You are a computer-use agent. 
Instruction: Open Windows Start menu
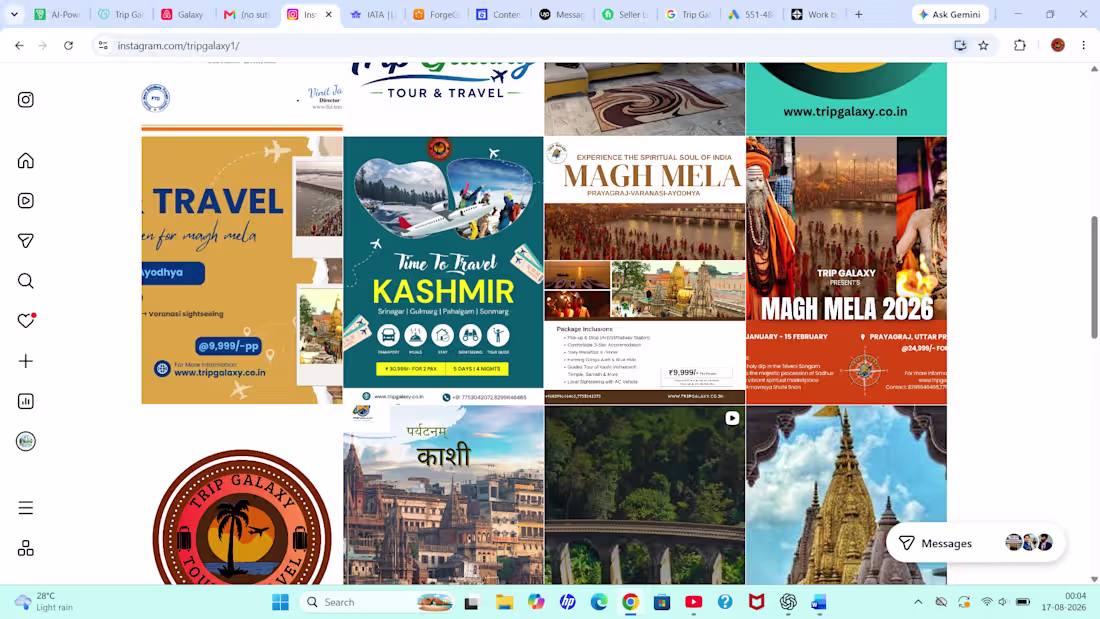[281, 602]
